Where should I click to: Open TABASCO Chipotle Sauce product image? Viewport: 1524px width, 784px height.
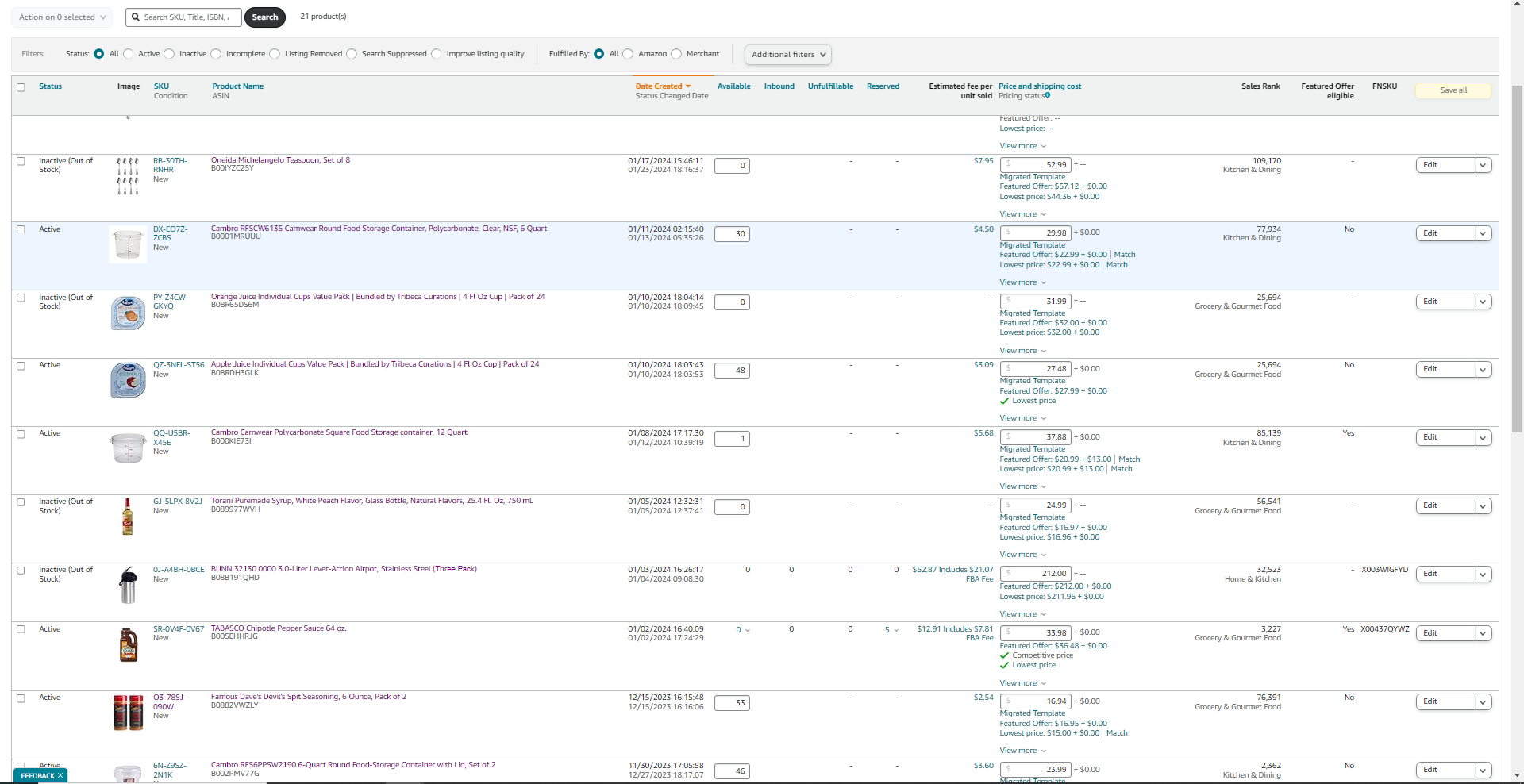[x=128, y=644]
